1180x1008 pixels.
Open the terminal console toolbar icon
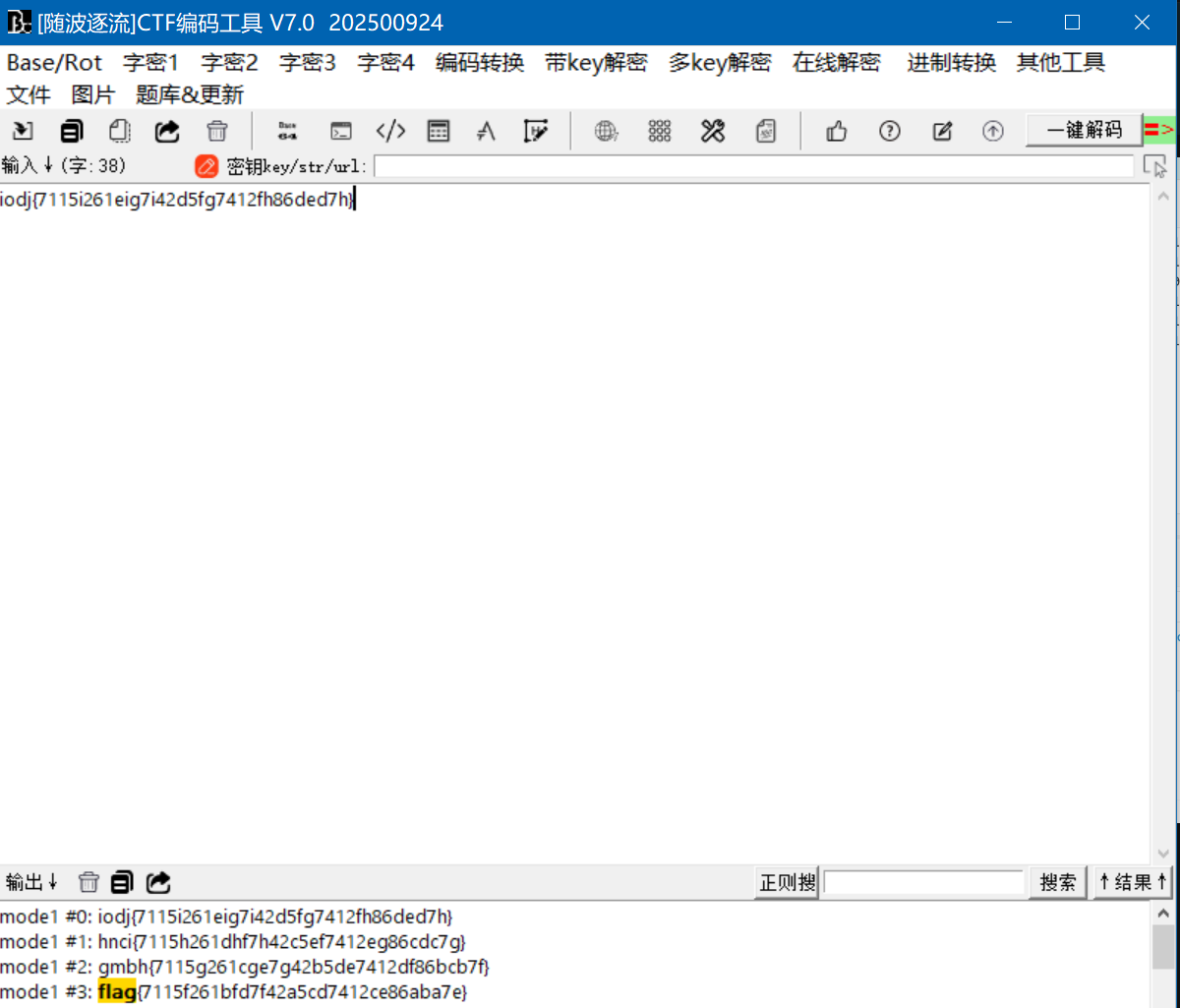[x=340, y=131]
